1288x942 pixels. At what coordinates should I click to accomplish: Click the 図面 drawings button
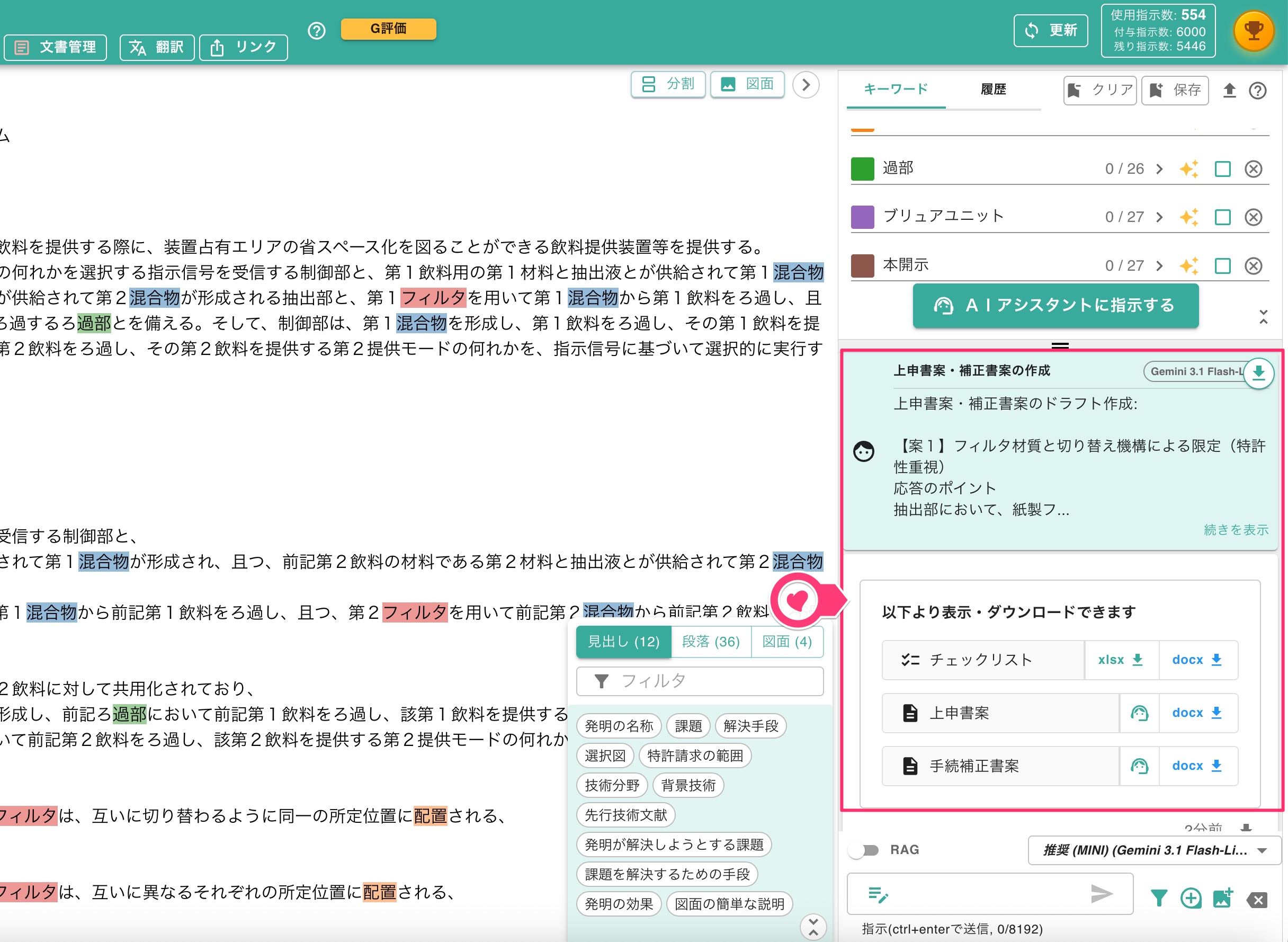pos(747,84)
